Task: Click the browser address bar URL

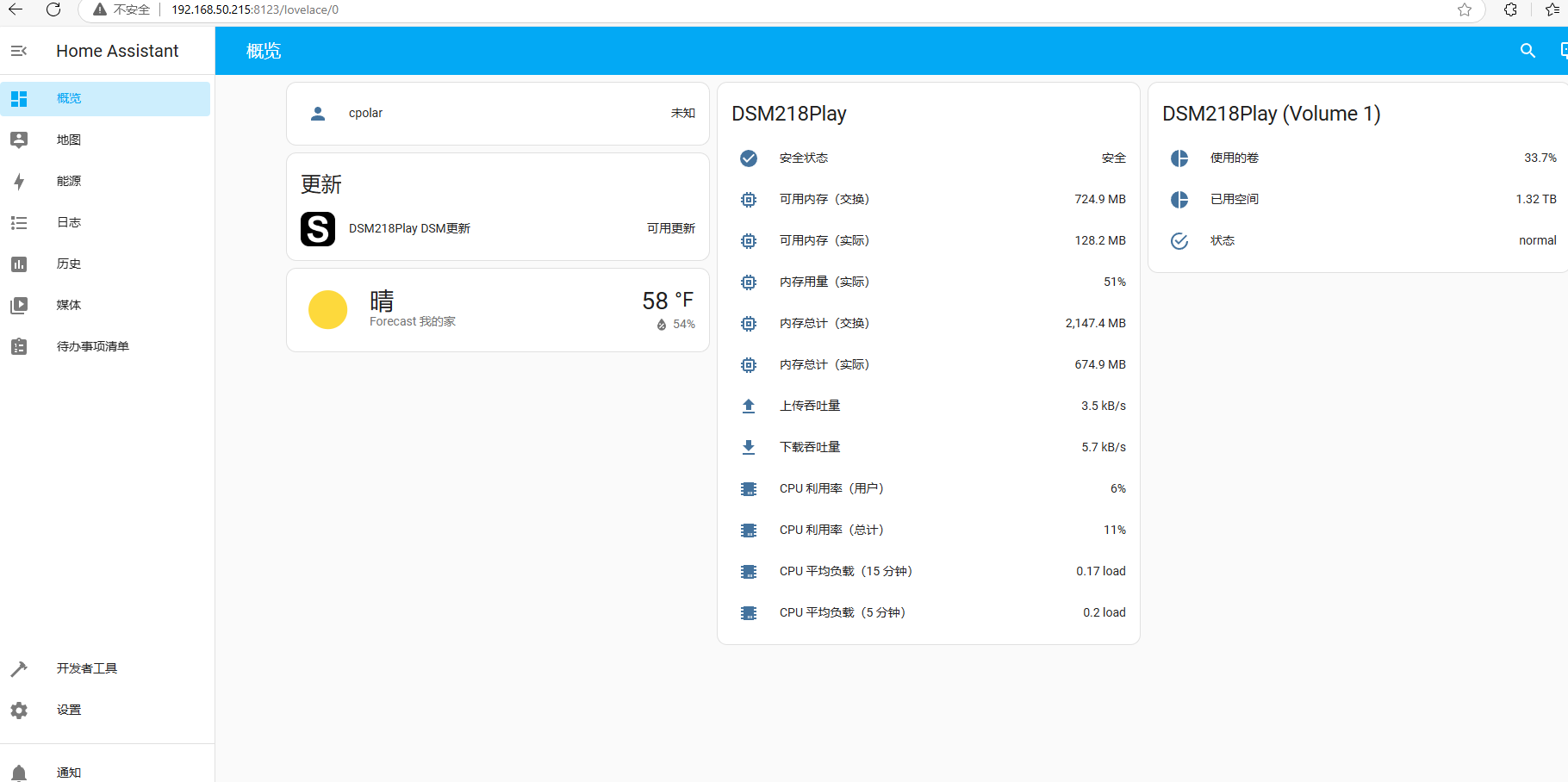Action: [x=255, y=9]
